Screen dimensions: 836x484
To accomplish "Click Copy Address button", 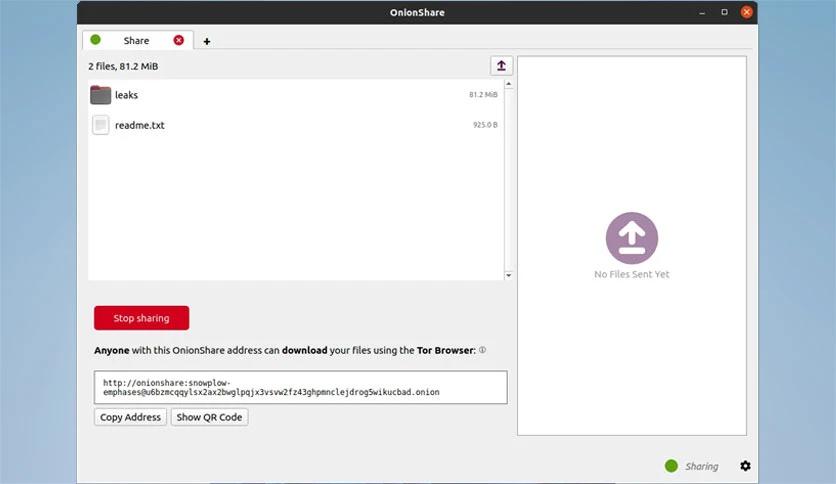I will pyautogui.click(x=130, y=417).
